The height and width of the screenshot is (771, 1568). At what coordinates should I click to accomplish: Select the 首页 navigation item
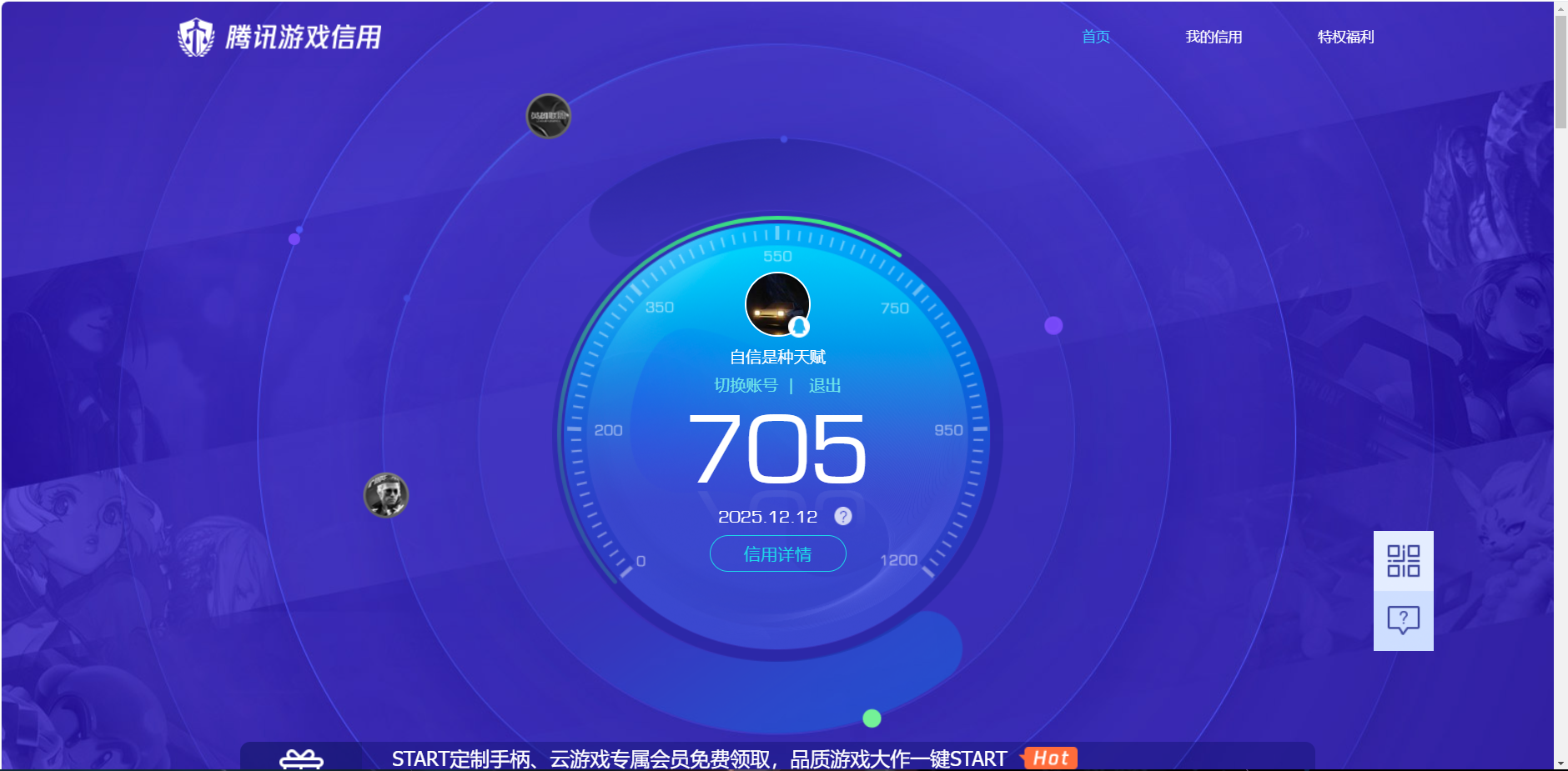(1095, 37)
